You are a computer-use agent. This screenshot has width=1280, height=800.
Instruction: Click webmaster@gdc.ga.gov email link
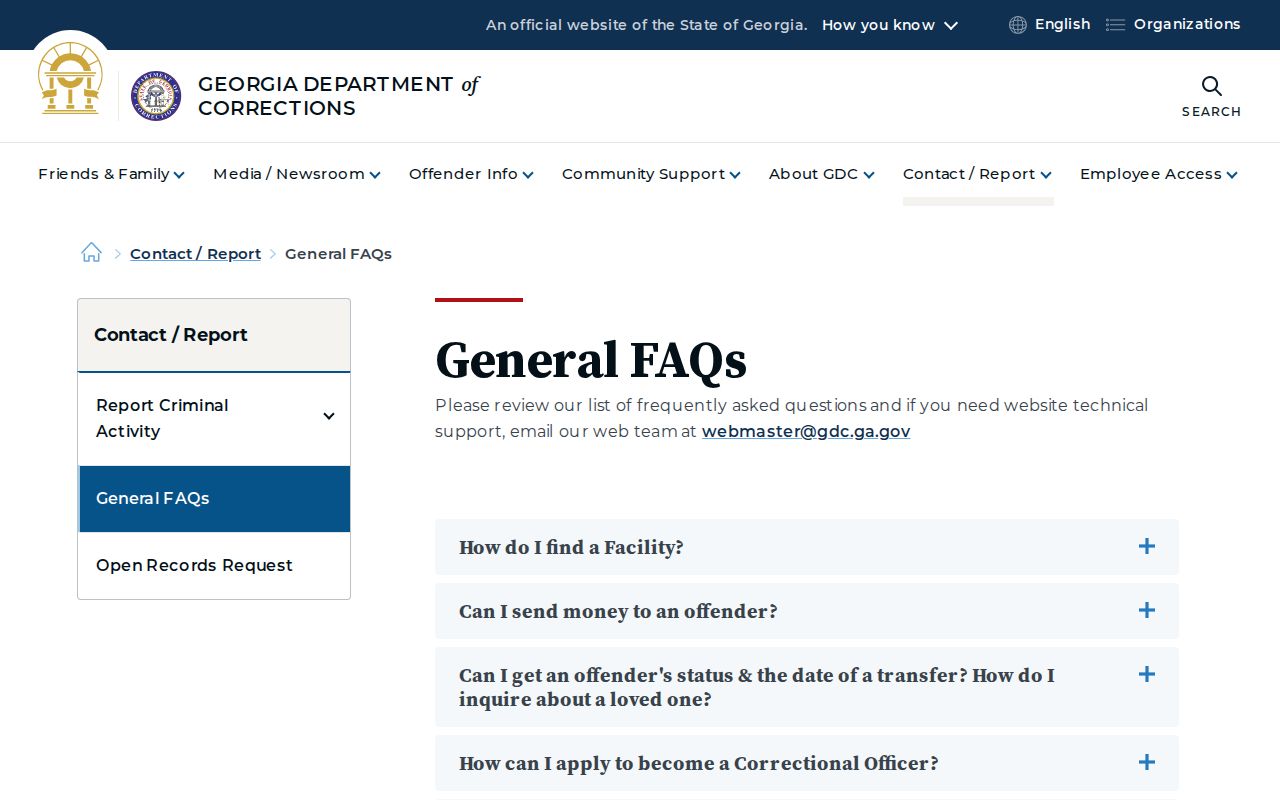pyautogui.click(x=806, y=432)
